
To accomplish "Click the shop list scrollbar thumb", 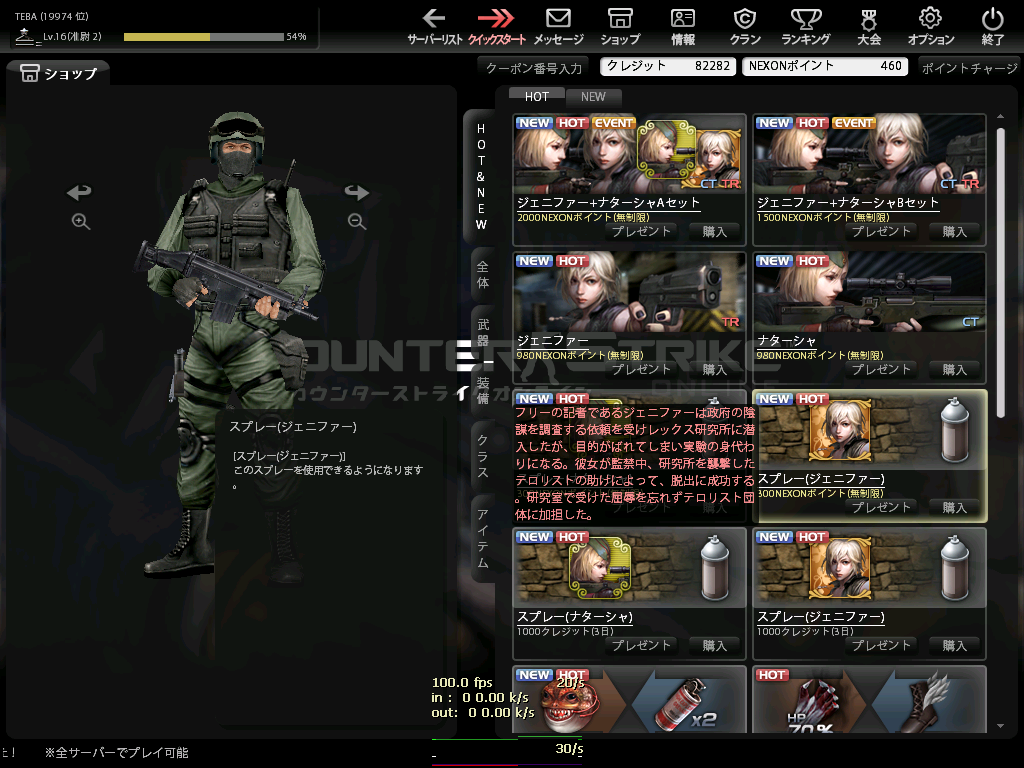I will (1000, 272).
